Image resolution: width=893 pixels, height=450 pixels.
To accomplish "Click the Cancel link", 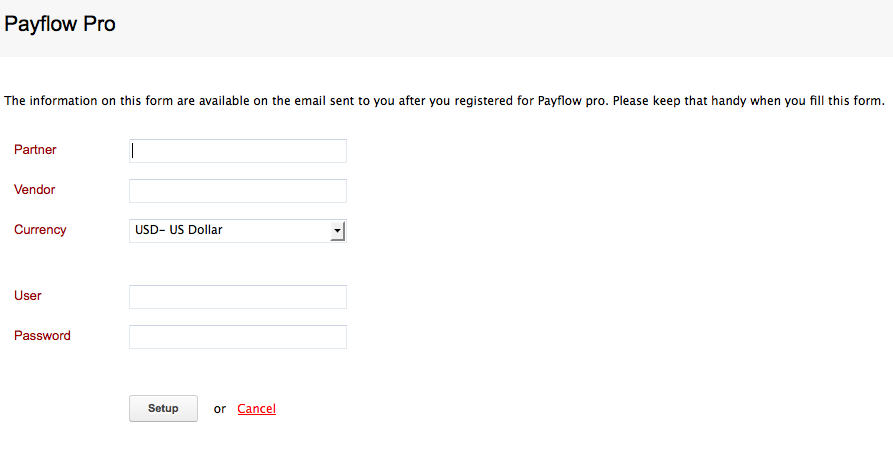I will pos(256,409).
